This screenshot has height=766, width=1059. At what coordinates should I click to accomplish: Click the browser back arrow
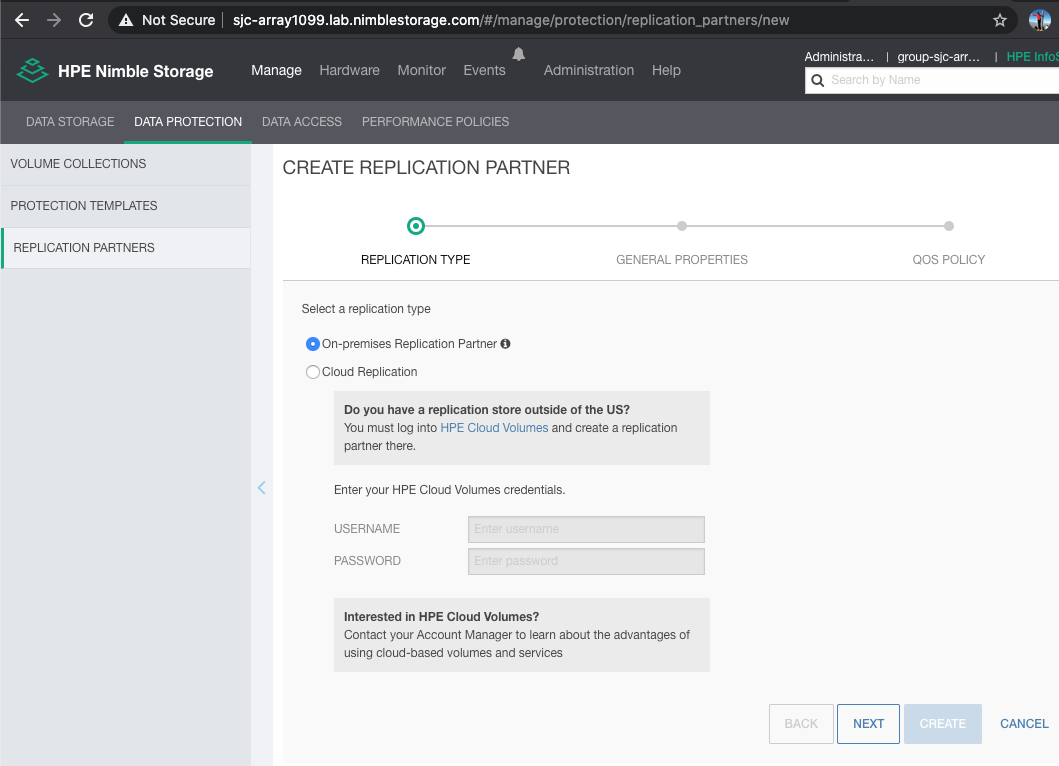coord(22,20)
